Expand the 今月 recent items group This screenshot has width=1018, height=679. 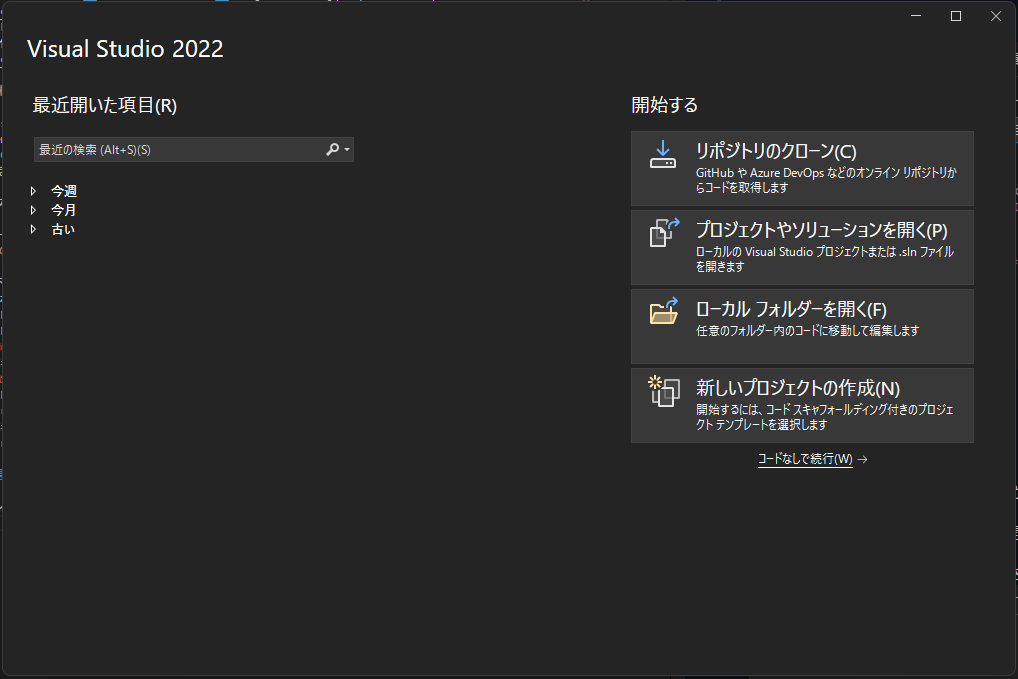click(33, 209)
